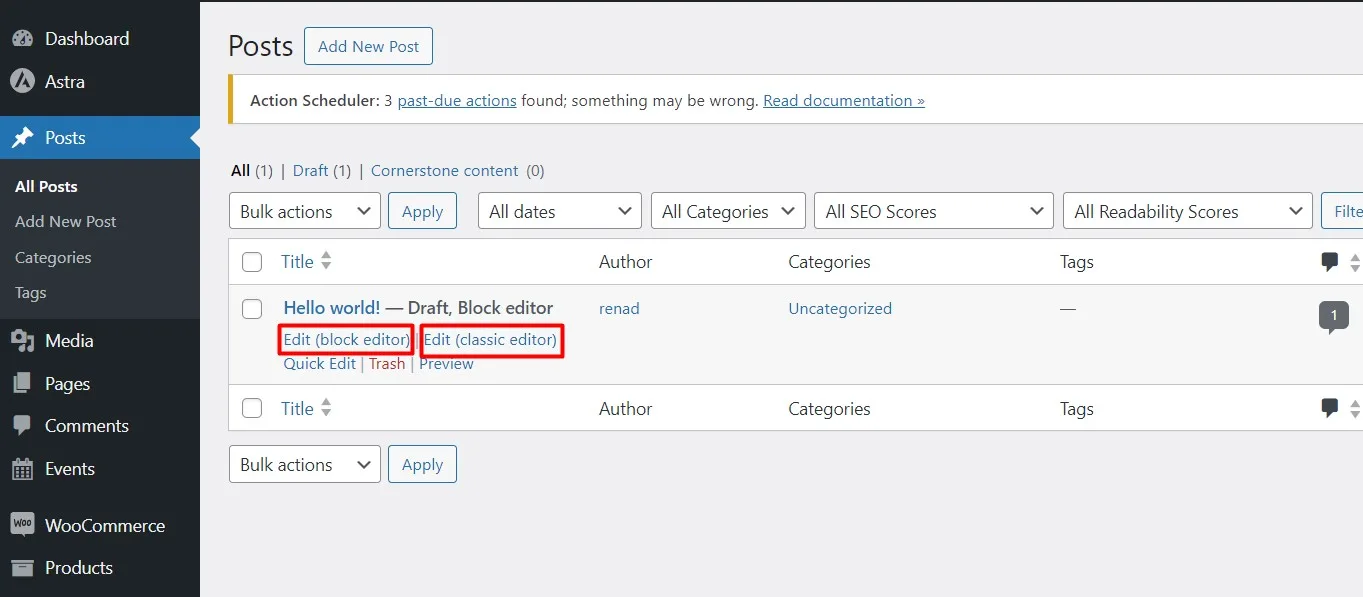The image size is (1363, 597).
Task: Tick the select-all checkbox in table footer
Action: pyautogui.click(x=252, y=408)
